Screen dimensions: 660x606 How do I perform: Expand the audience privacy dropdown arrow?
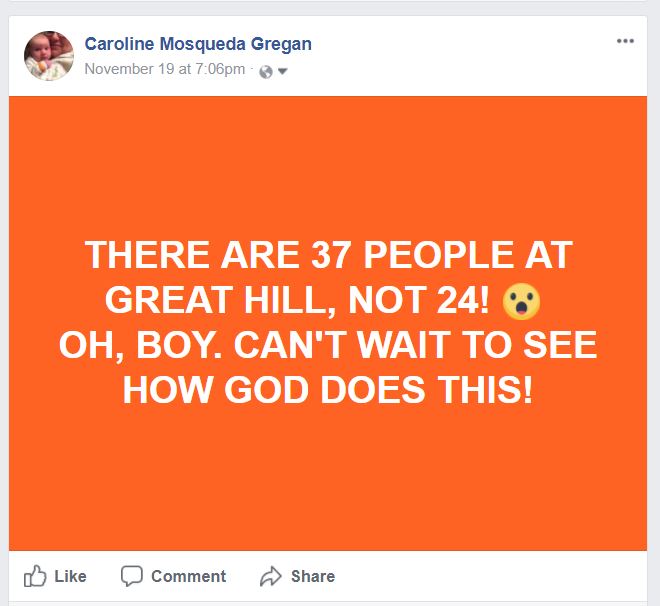(x=282, y=71)
